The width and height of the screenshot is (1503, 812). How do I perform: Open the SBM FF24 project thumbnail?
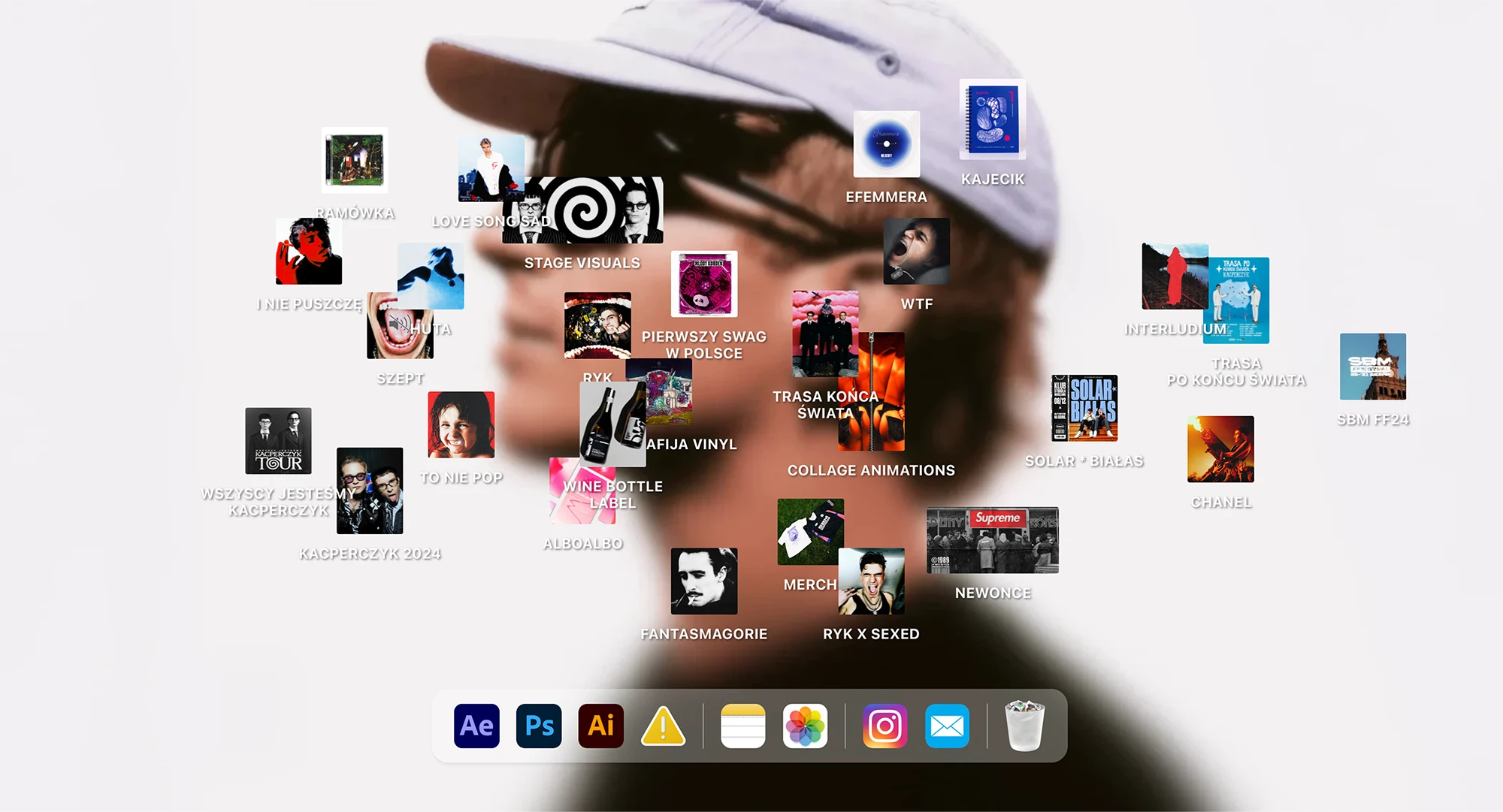1372,367
